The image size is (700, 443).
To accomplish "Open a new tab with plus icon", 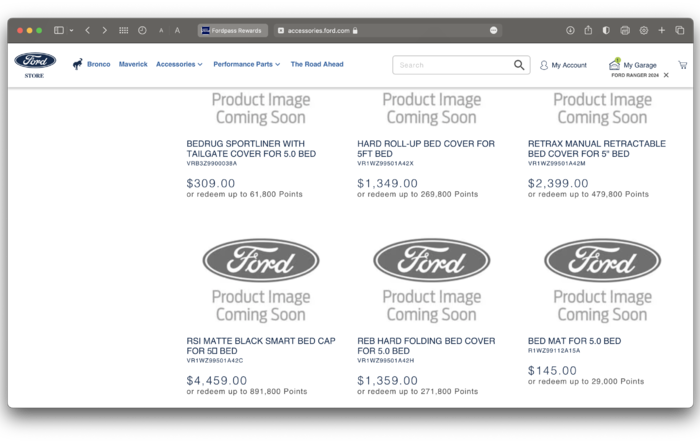I will click(x=662, y=30).
